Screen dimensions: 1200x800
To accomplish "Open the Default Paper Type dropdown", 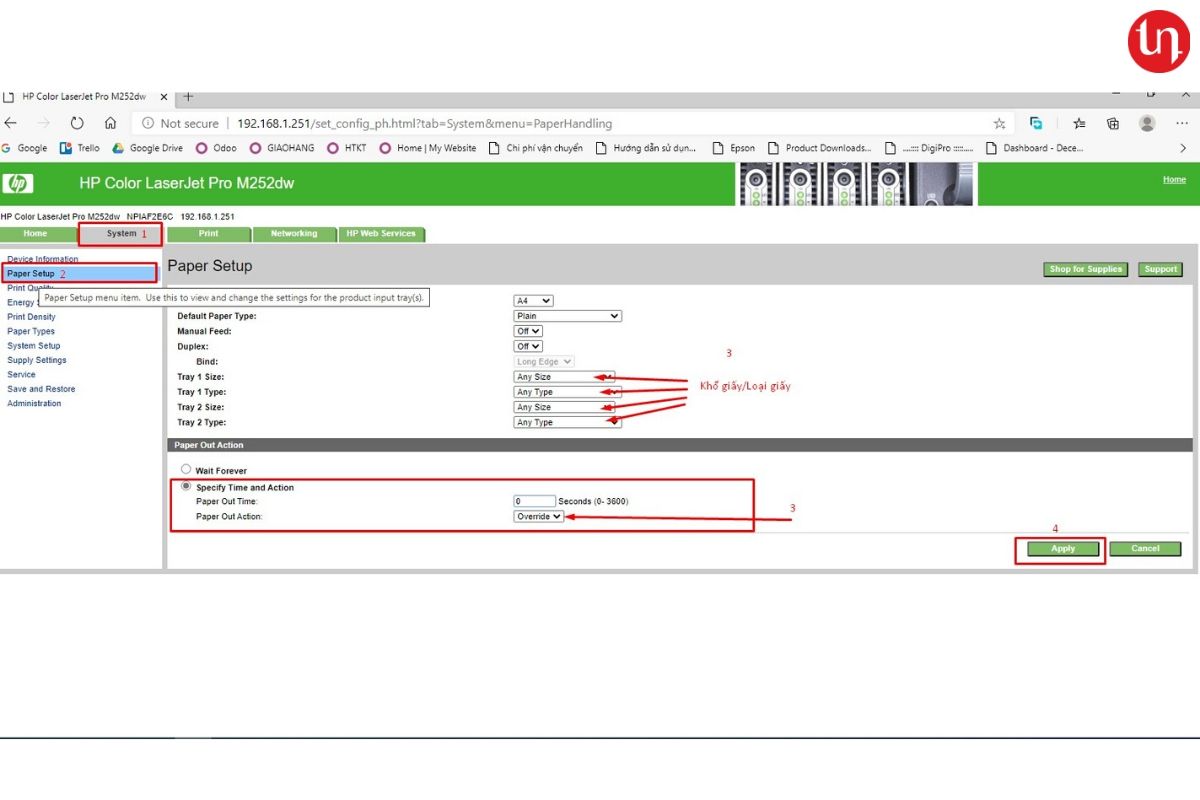I will pyautogui.click(x=567, y=316).
